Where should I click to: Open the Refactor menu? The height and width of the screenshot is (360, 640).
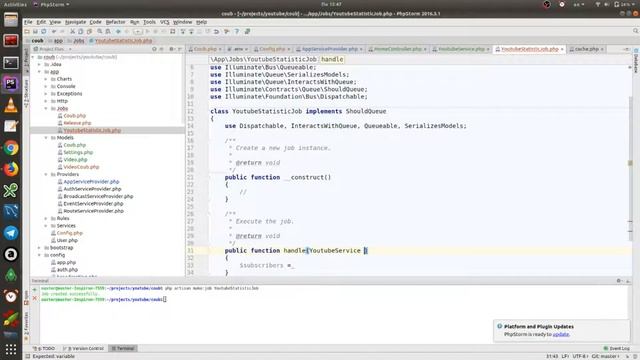(116, 22)
